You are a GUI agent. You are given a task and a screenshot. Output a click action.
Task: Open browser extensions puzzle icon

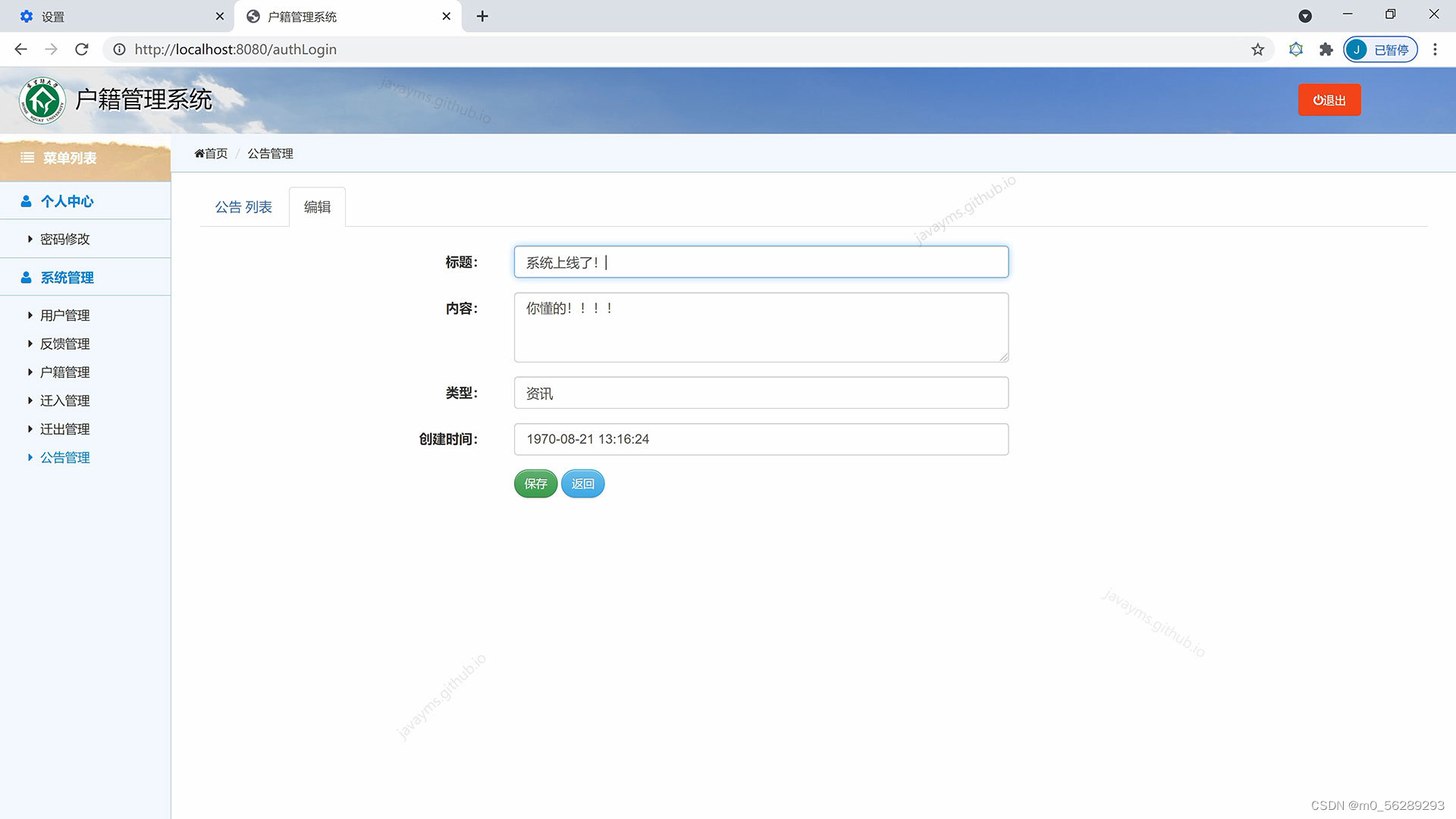1326,49
